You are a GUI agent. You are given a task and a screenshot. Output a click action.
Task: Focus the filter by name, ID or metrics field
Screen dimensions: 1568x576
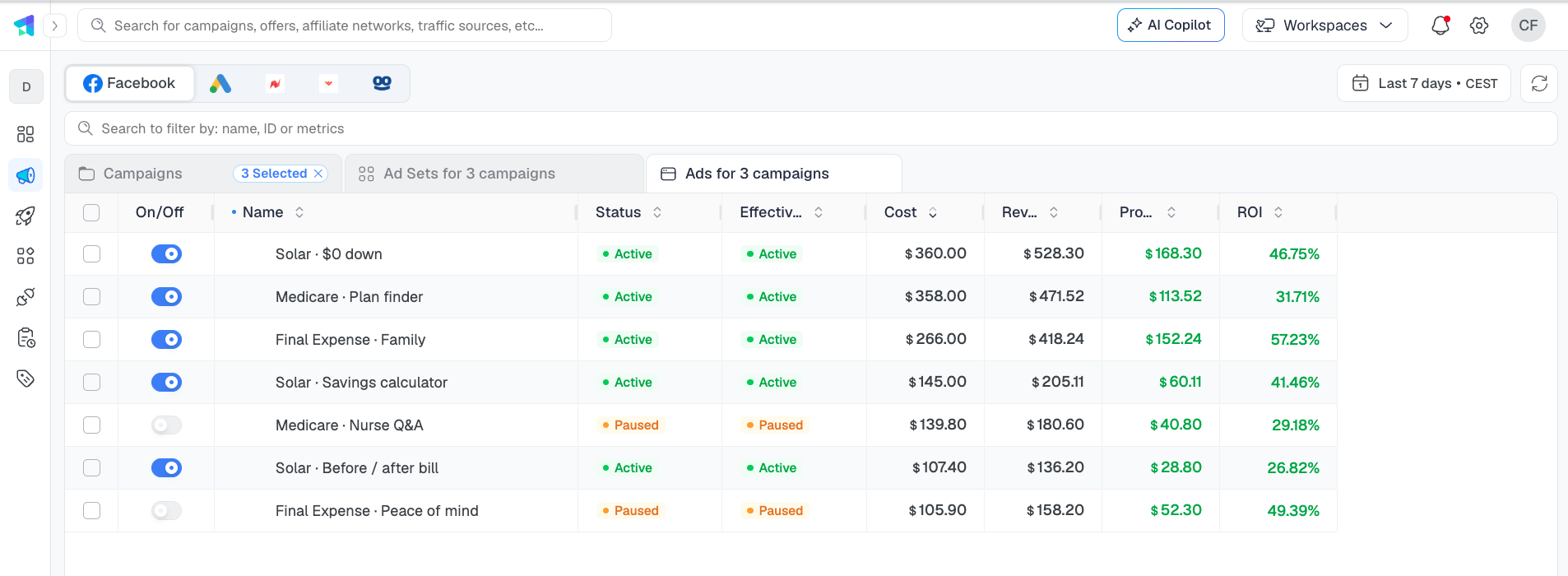pyautogui.click(x=810, y=128)
